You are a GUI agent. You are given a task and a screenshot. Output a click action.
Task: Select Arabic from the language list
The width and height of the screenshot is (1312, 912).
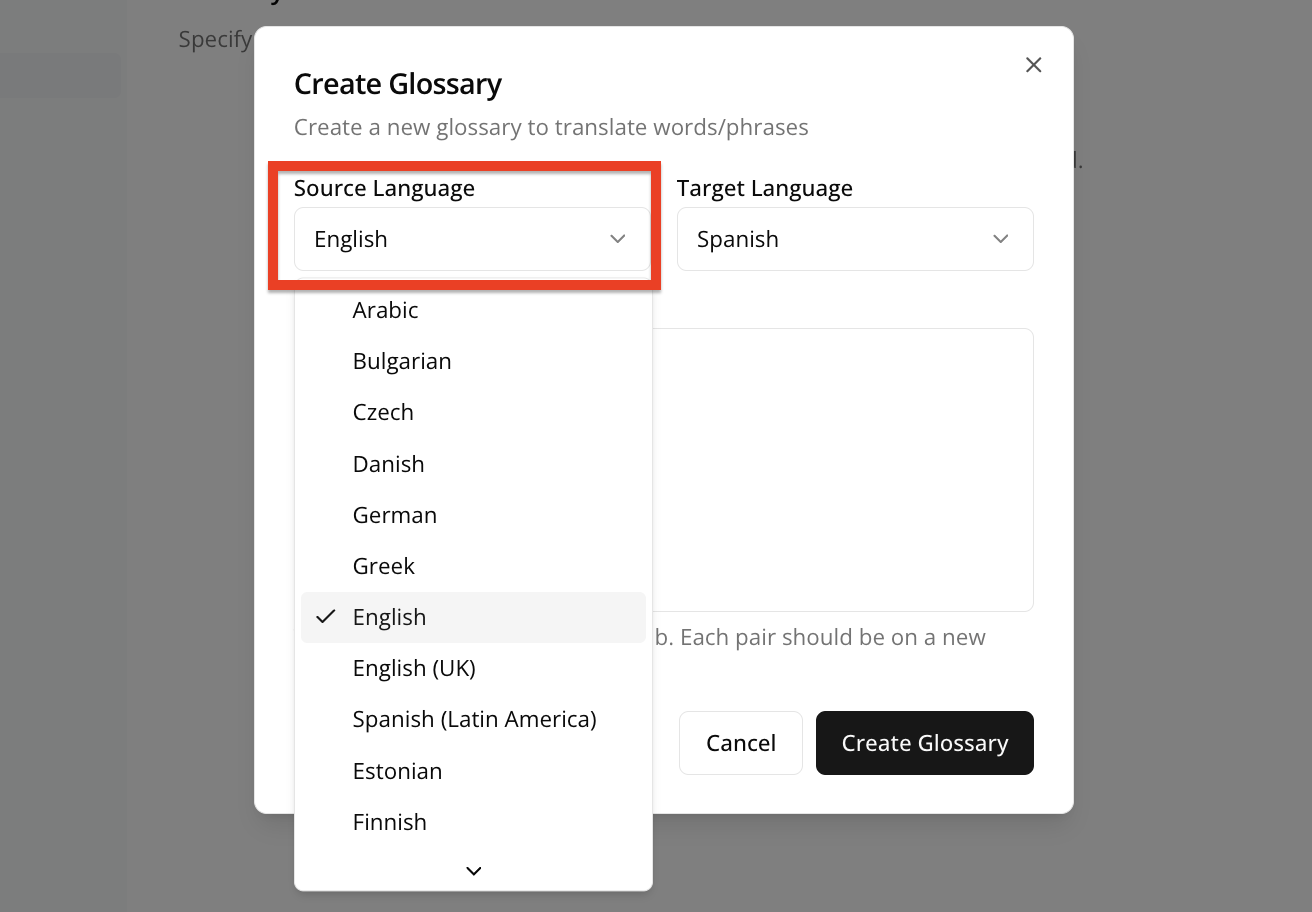pos(385,310)
